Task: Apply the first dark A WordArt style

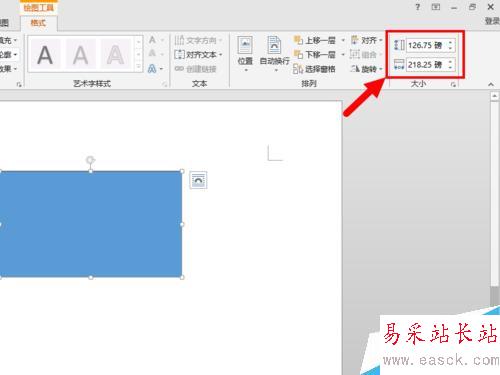Action: [x=45, y=55]
